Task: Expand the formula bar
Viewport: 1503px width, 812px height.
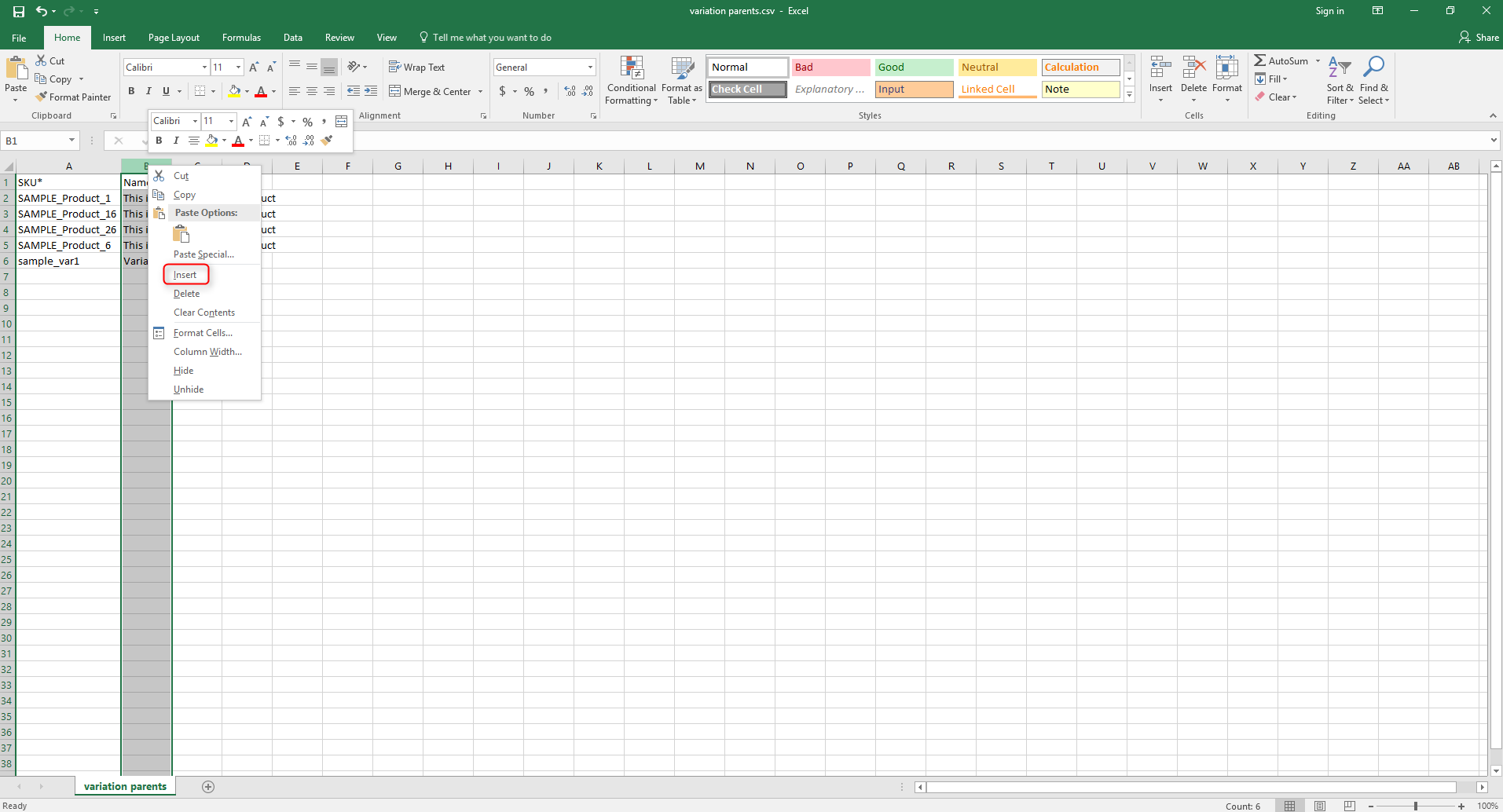Action: [1494, 141]
